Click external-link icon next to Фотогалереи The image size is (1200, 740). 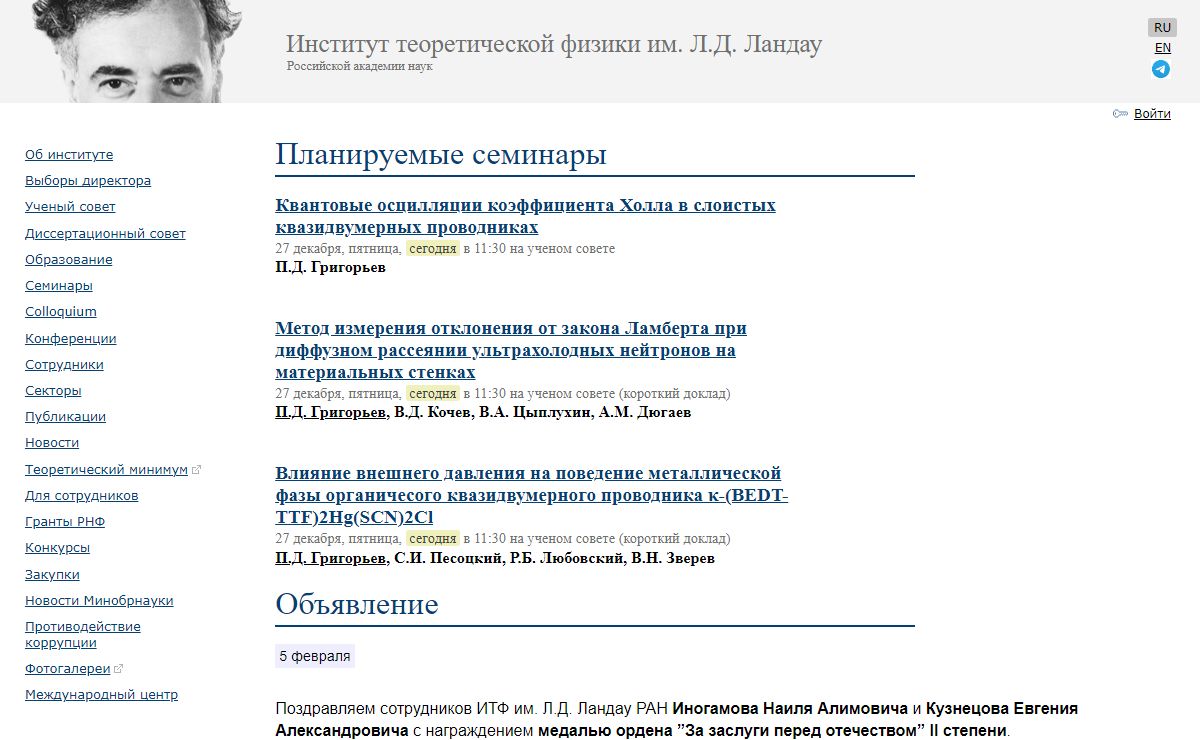tap(119, 669)
